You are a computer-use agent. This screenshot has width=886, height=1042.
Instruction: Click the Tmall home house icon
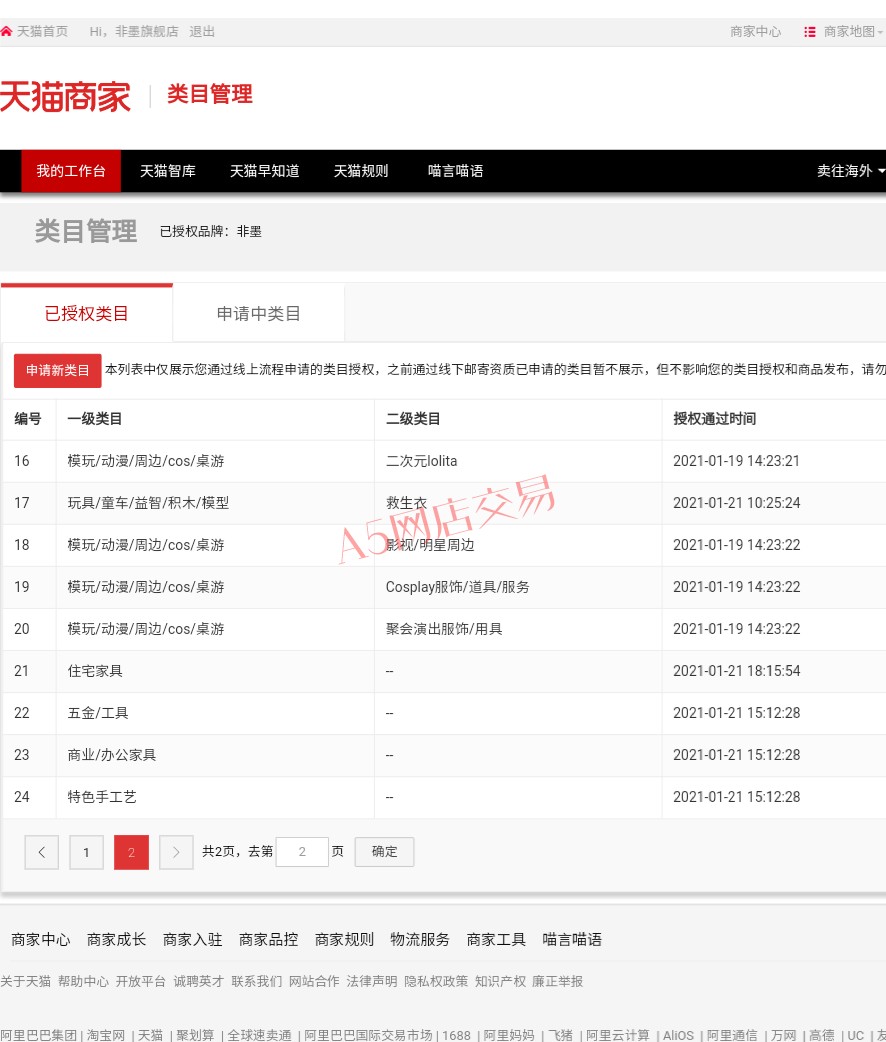pos(6,31)
